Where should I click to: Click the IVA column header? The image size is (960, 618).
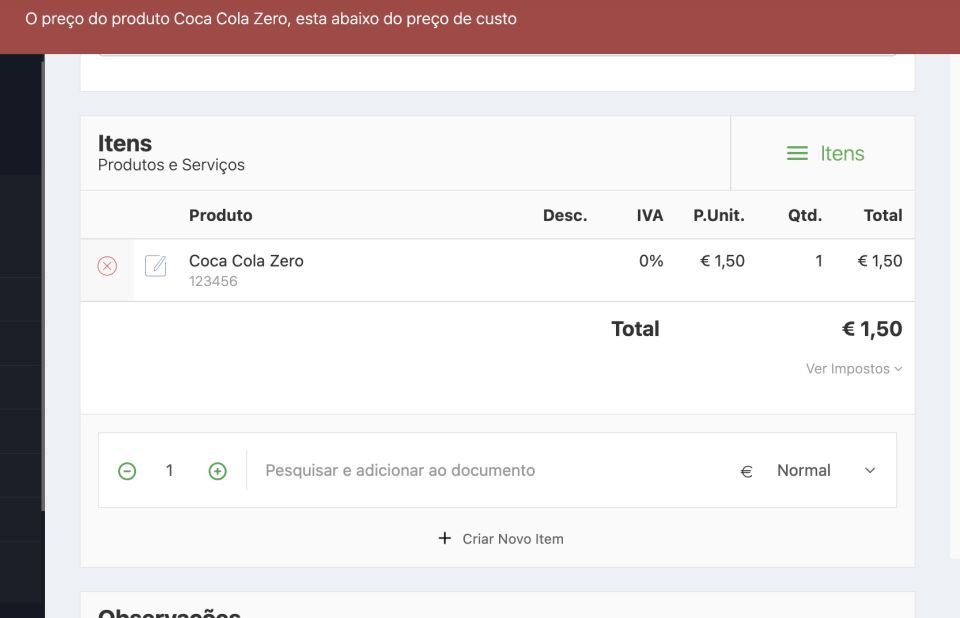tap(650, 215)
